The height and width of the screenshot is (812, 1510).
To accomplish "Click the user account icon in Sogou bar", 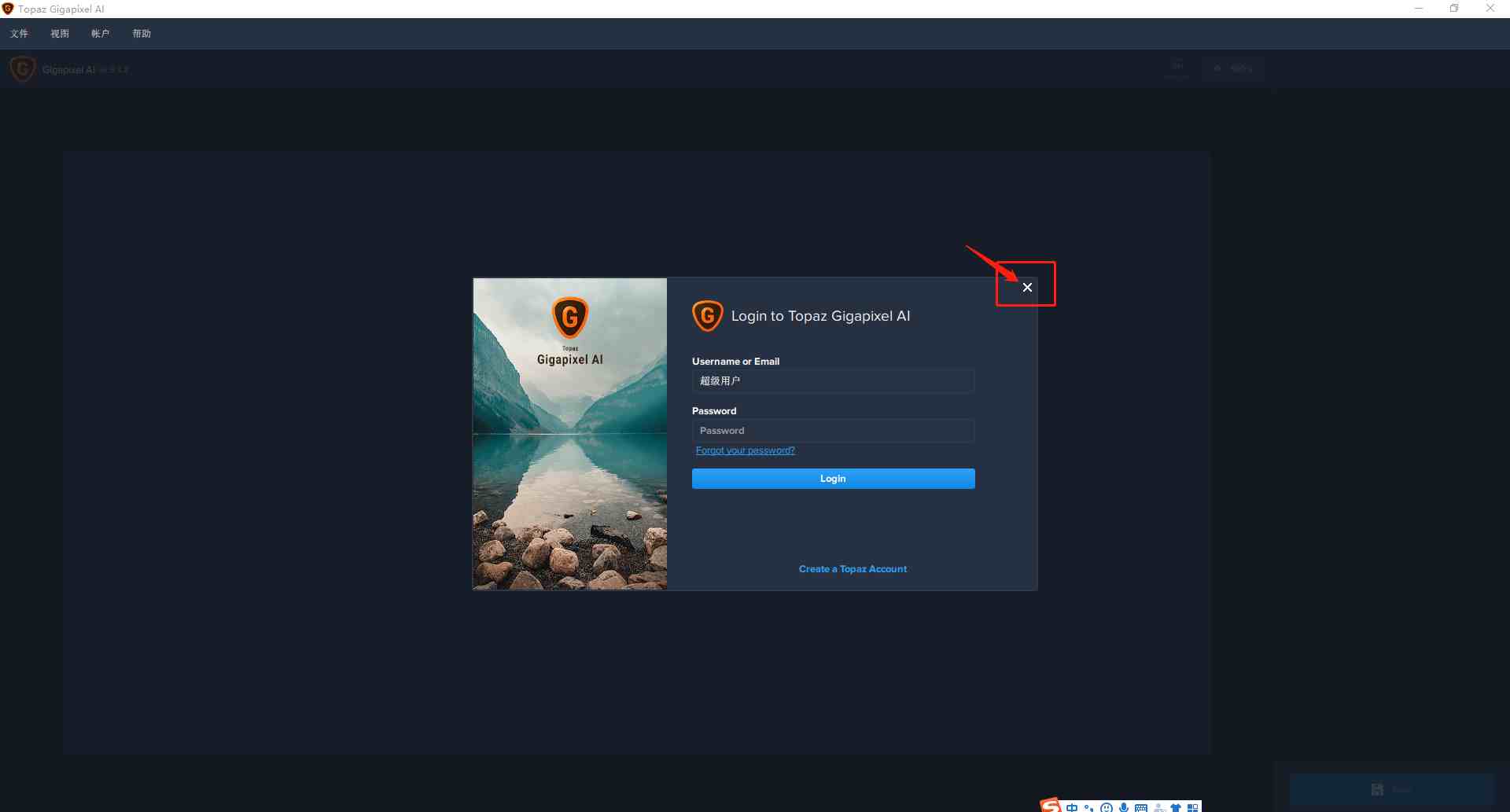I will click(1158, 807).
